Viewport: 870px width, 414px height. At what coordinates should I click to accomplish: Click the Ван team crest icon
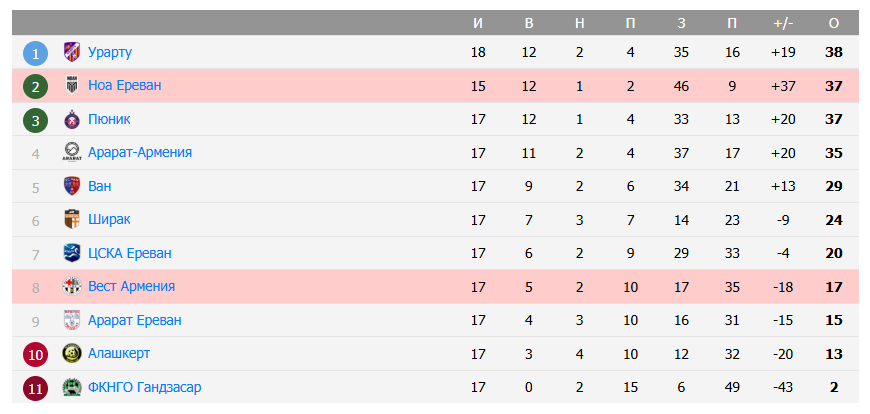[71, 186]
